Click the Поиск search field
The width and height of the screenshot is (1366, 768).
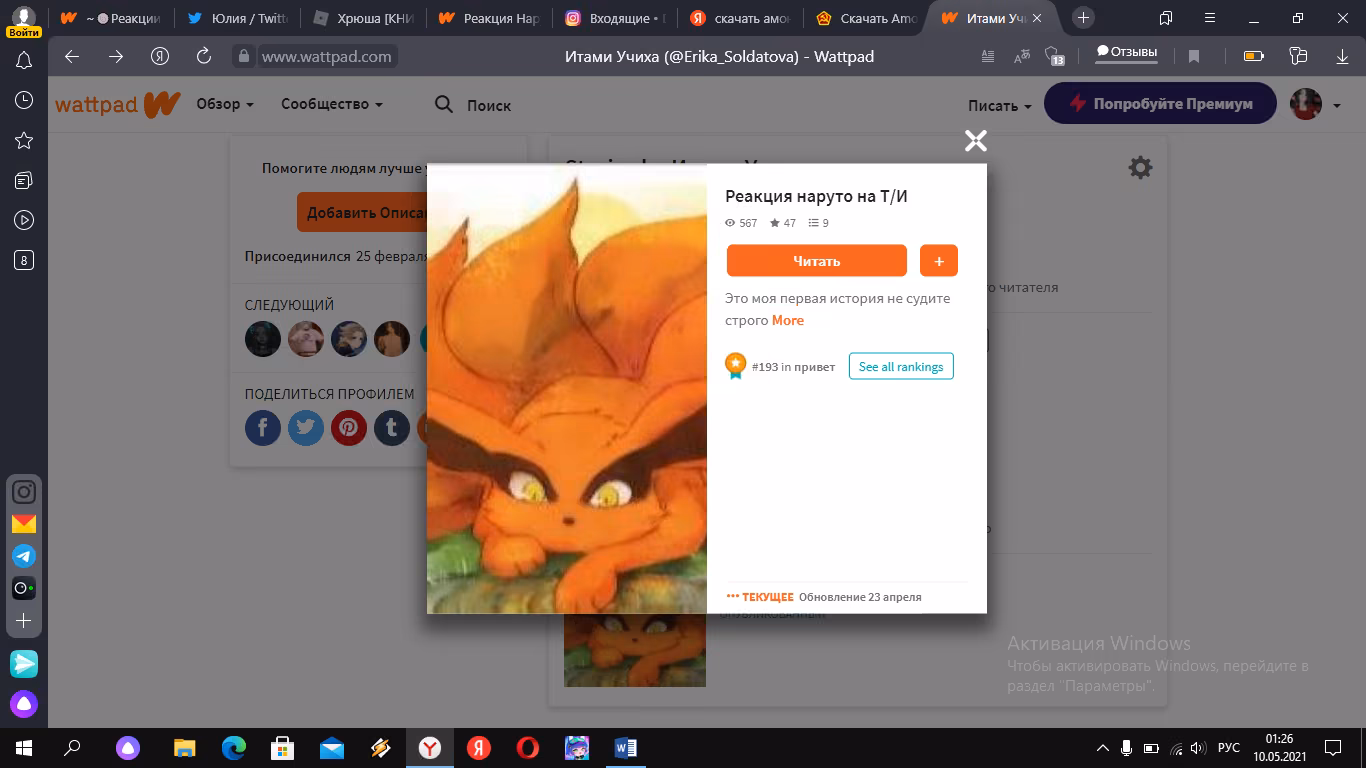pos(489,105)
